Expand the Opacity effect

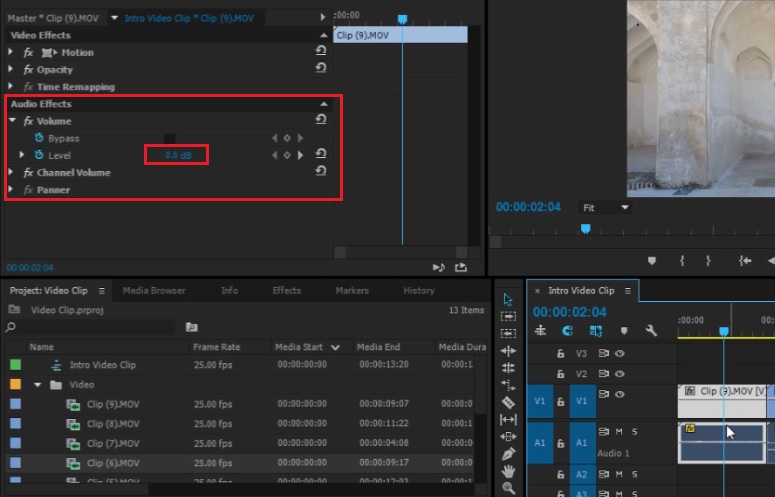pyautogui.click(x=10, y=69)
